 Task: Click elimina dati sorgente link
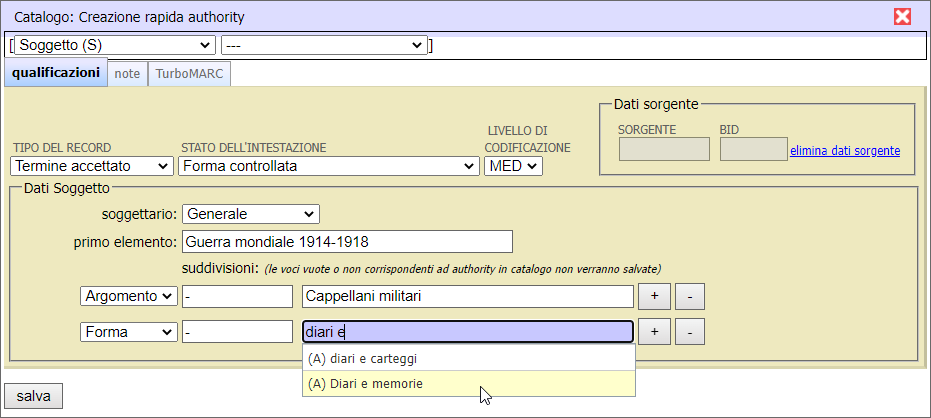[844, 151]
